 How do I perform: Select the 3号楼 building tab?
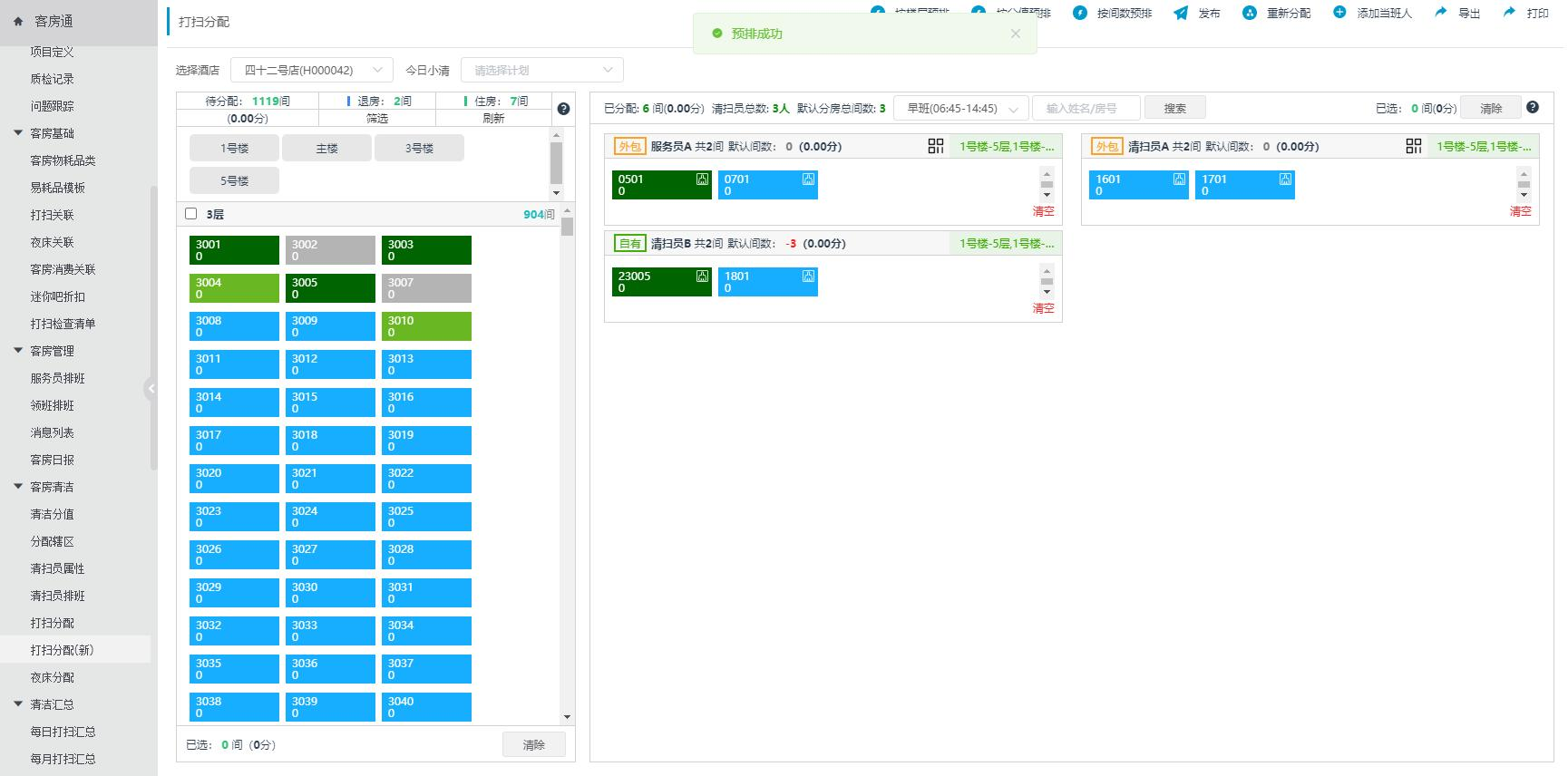coord(419,148)
